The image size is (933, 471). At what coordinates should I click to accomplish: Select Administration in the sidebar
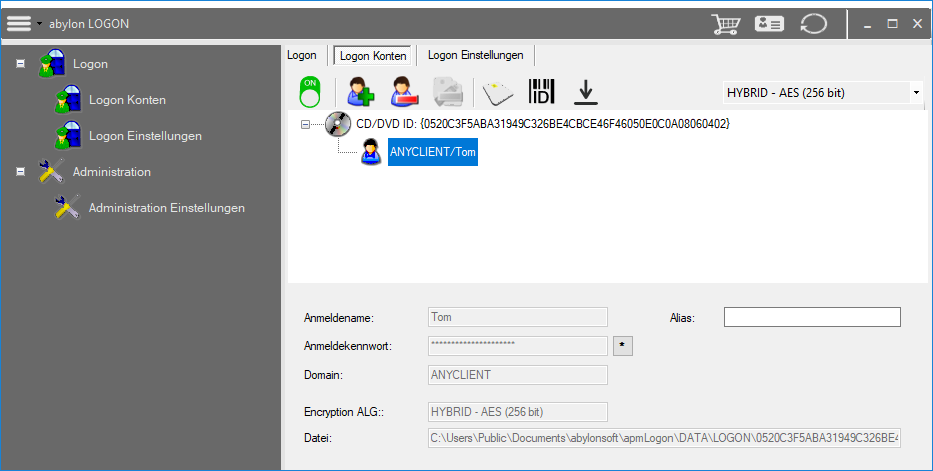[112, 172]
